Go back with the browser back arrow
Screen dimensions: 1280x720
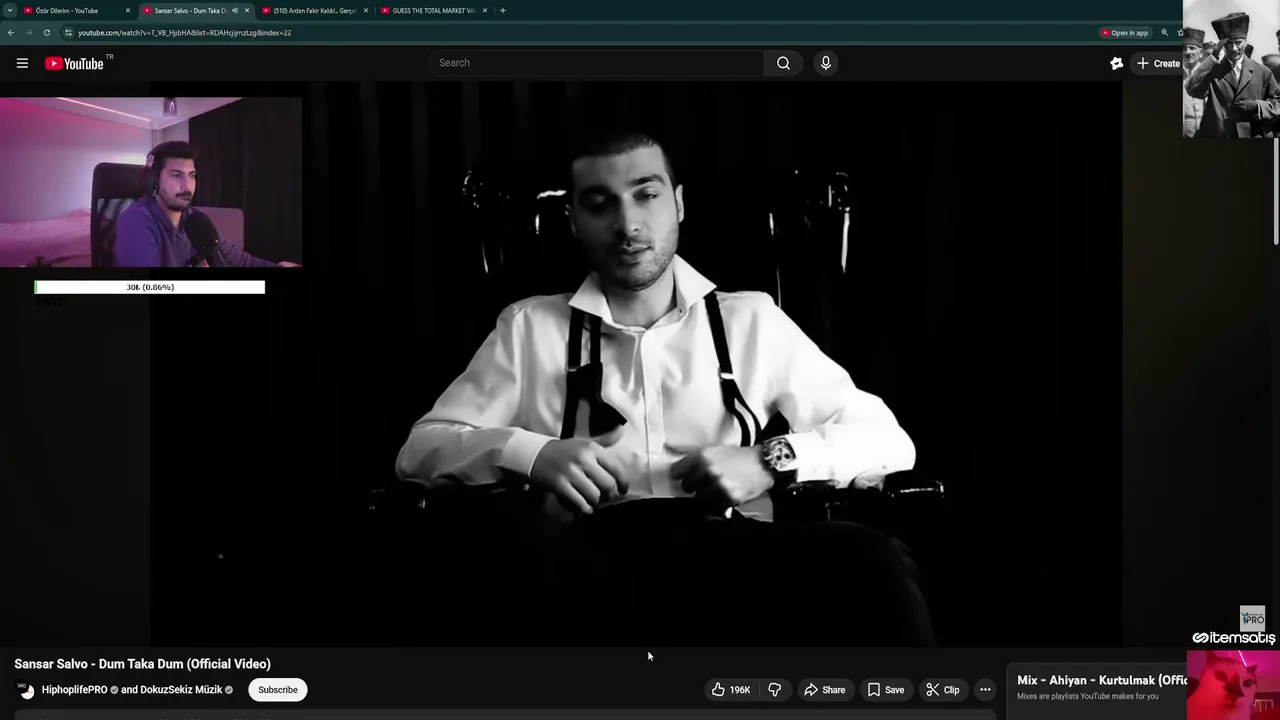10,33
